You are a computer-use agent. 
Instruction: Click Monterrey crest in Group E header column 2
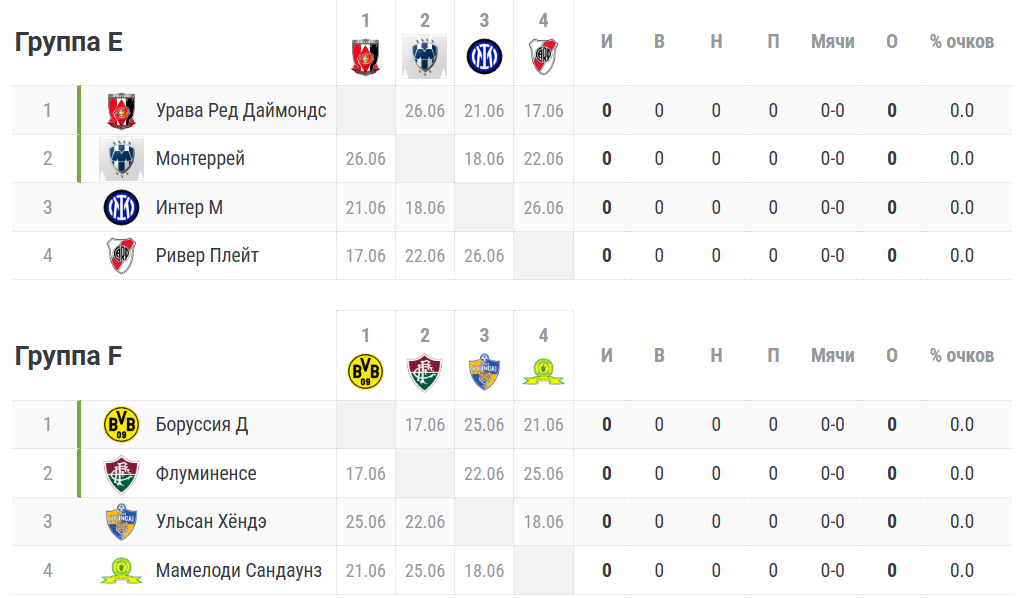425,57
